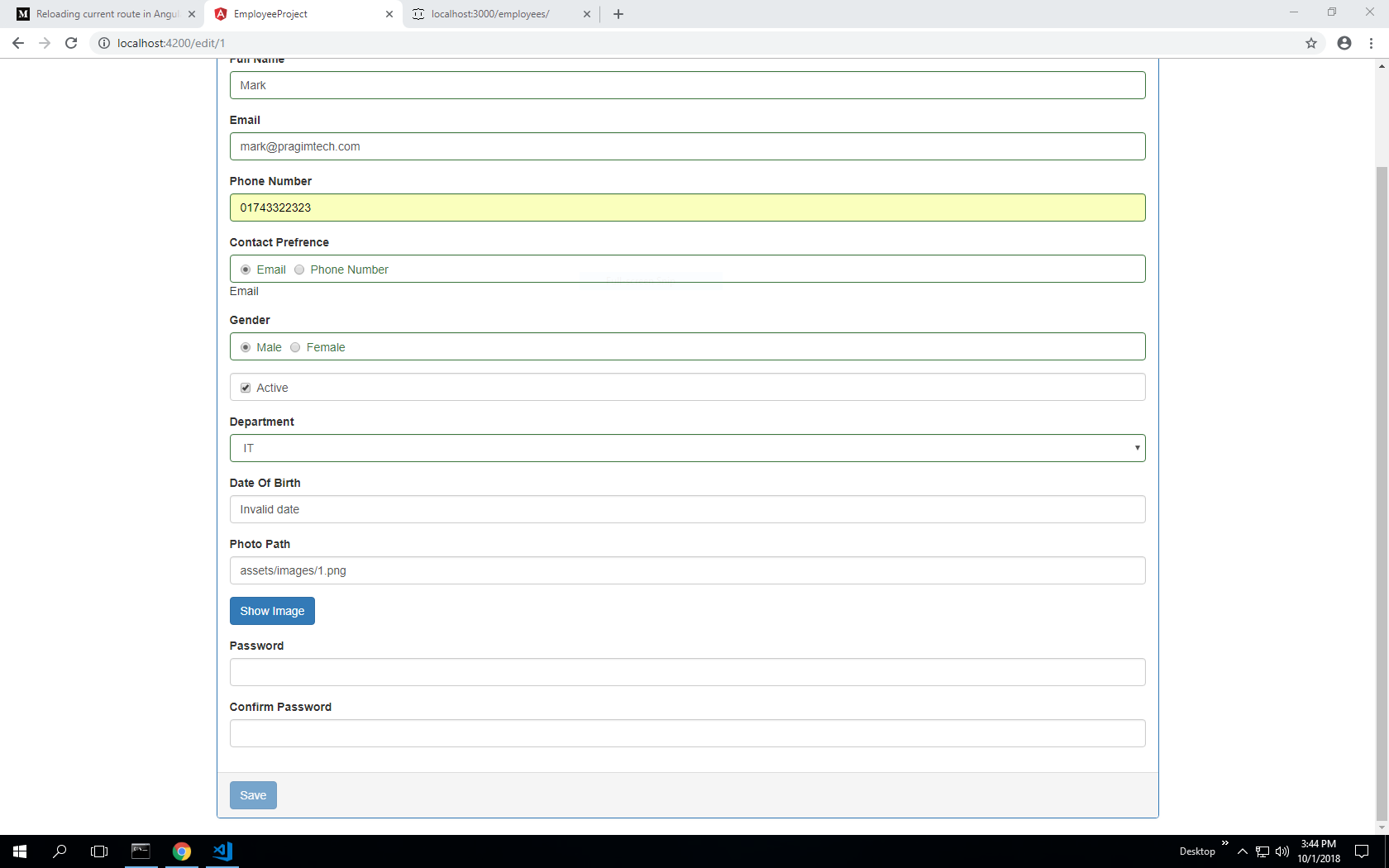This screenshot has height=868, width=1389.
Task: Choose the Male gender option
Action: pyautogui.click(x=246, y=347)
